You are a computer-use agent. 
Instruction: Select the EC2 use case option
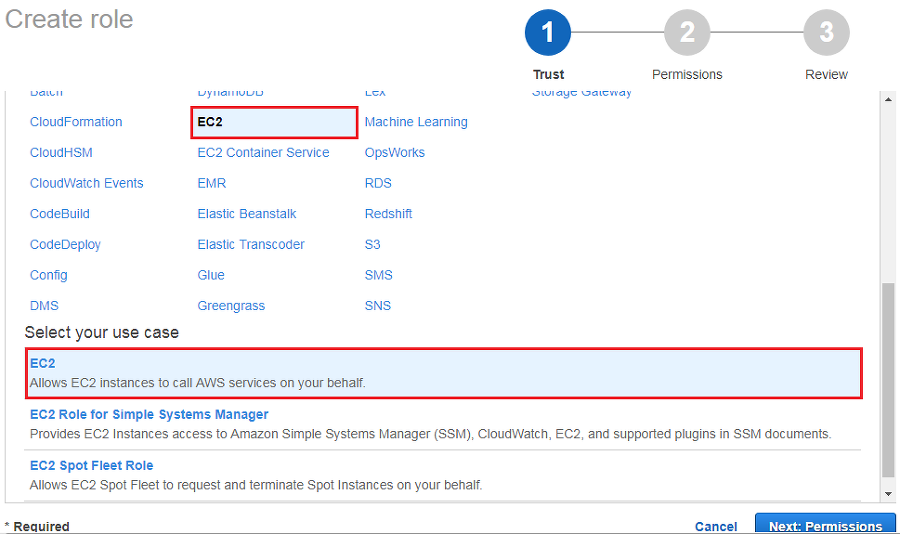pos(444,373)
